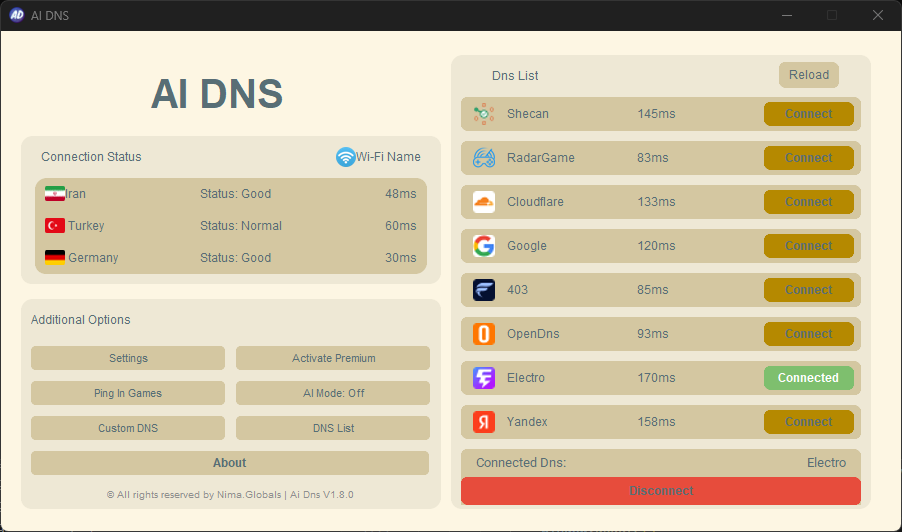Open Ping In Games

pyautogui.click(x=128, y=393)
